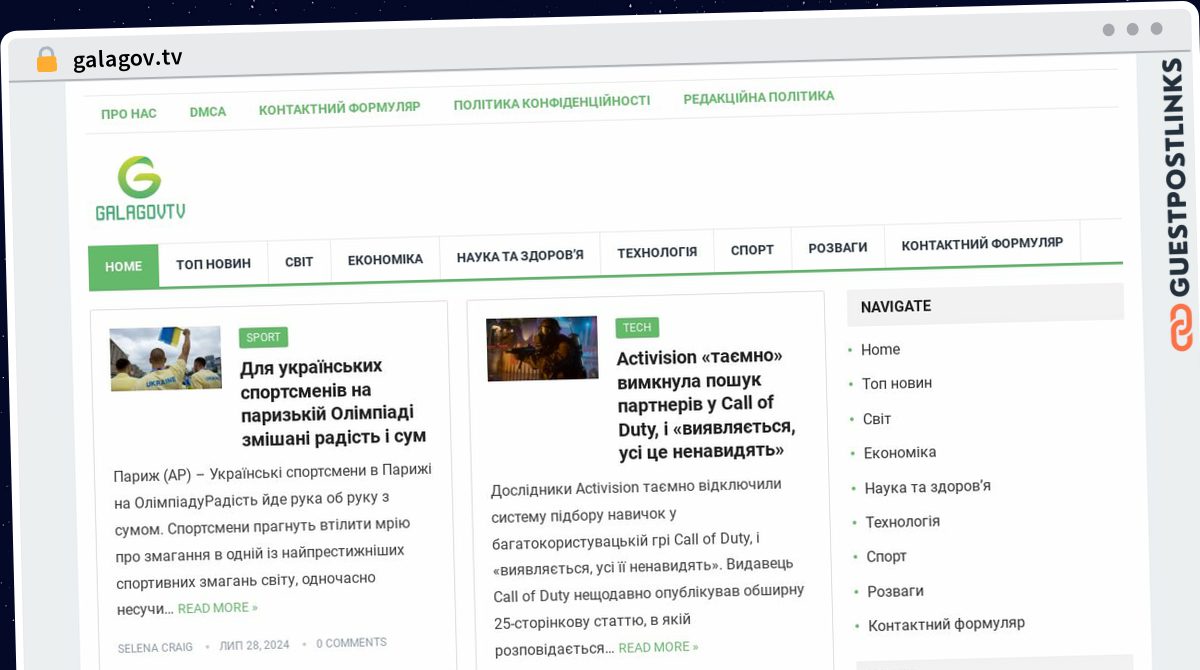Click the galagov.tv address text
The image size is (1200, 670).
click(127, 59)
